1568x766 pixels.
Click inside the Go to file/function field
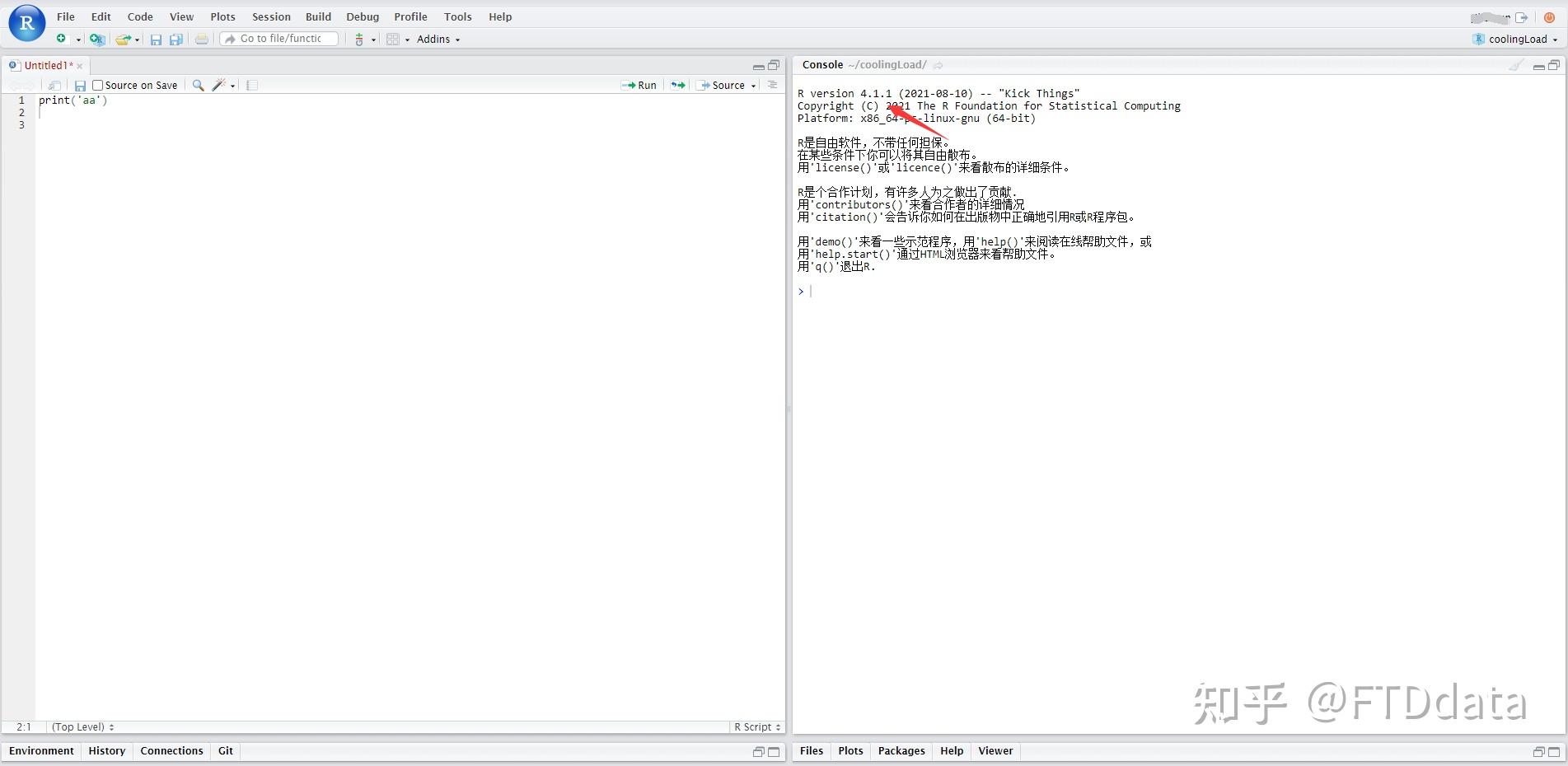[278, 38]
